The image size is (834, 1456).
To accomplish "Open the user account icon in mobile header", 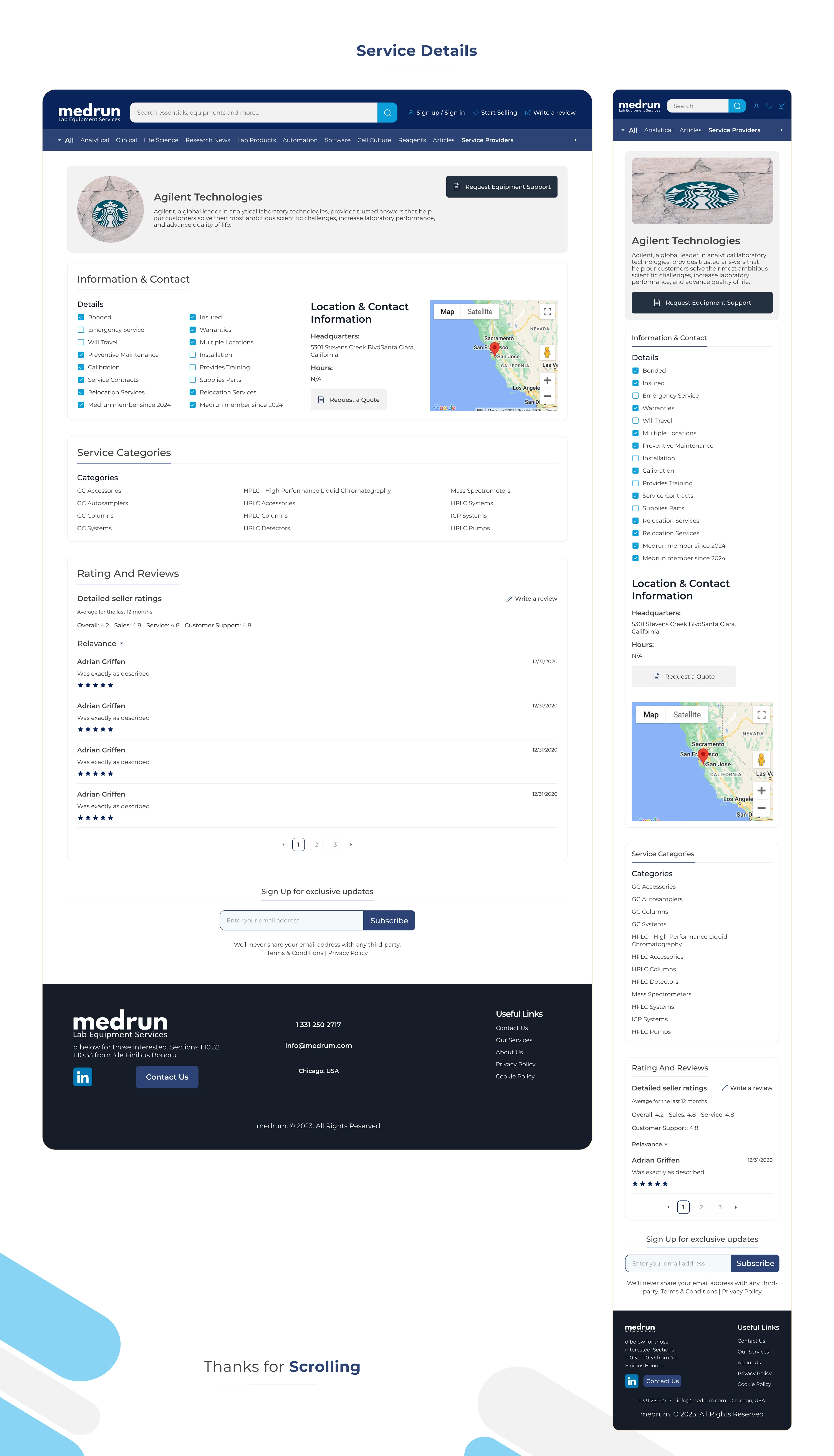I will (756, 106).
